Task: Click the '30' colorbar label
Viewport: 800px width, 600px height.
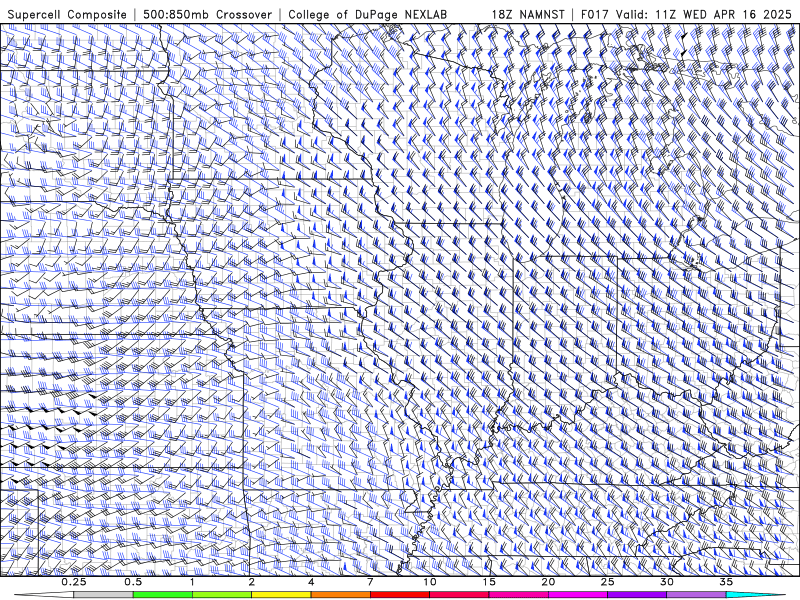Action: click(667, 582)
